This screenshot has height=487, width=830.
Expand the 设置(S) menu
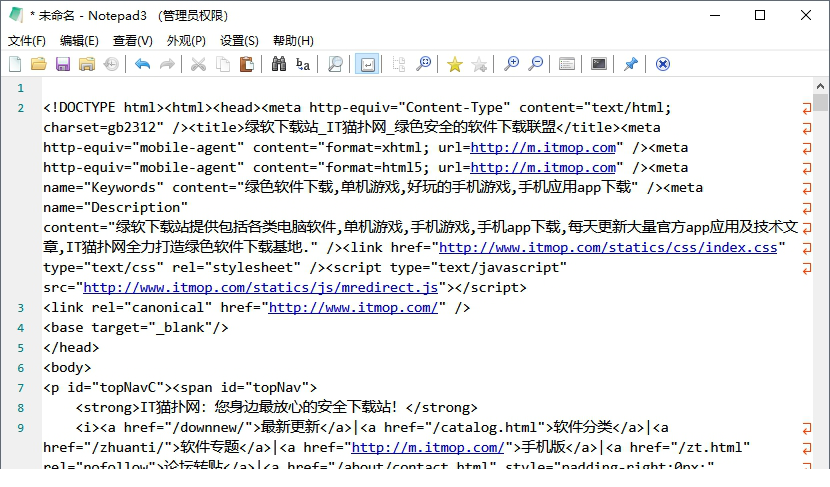tap(239, 41)
